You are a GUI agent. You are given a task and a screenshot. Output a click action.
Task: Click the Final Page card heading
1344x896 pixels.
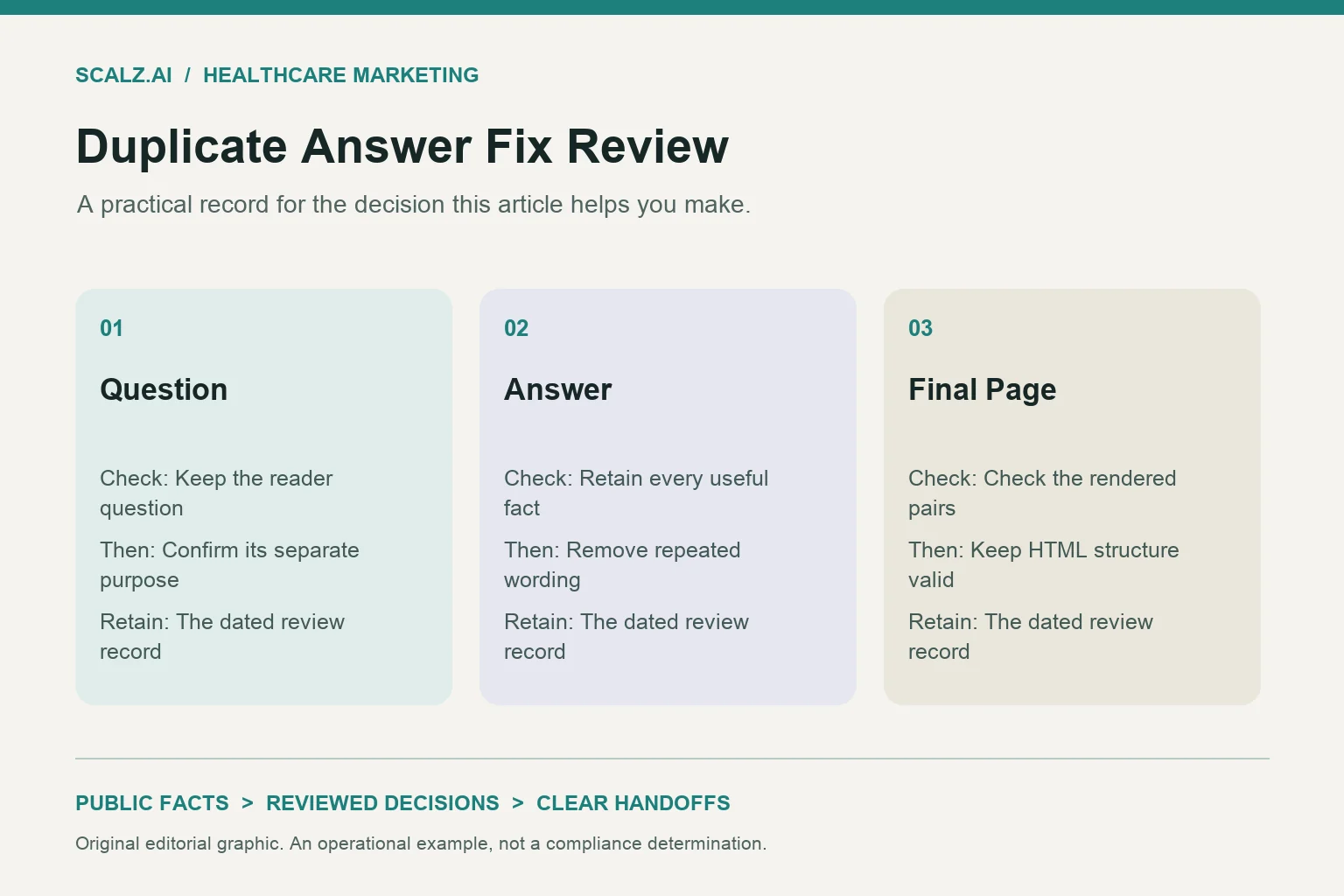coord(983,389)
